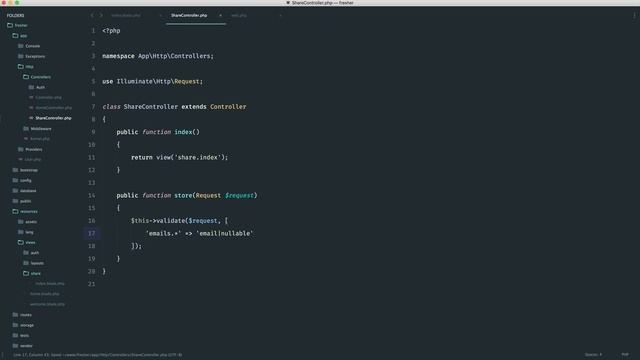Open welcome.blade.php in the sidebar
This screenshot has width=640, height=360.
(47, 304)
